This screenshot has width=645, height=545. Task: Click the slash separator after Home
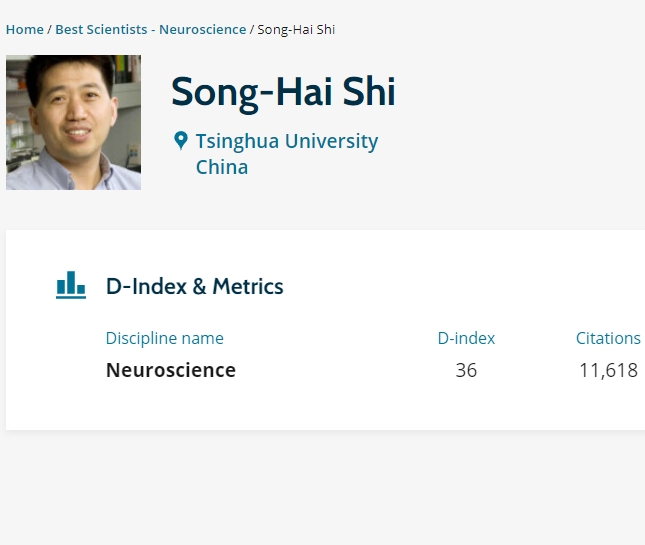(49, 29)
